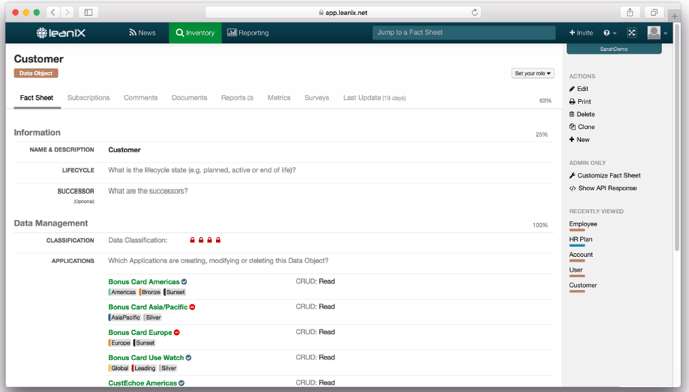The image size is (689, 392).
Task: Click the SarahDemo workspace button
Action: pos(614,49)
